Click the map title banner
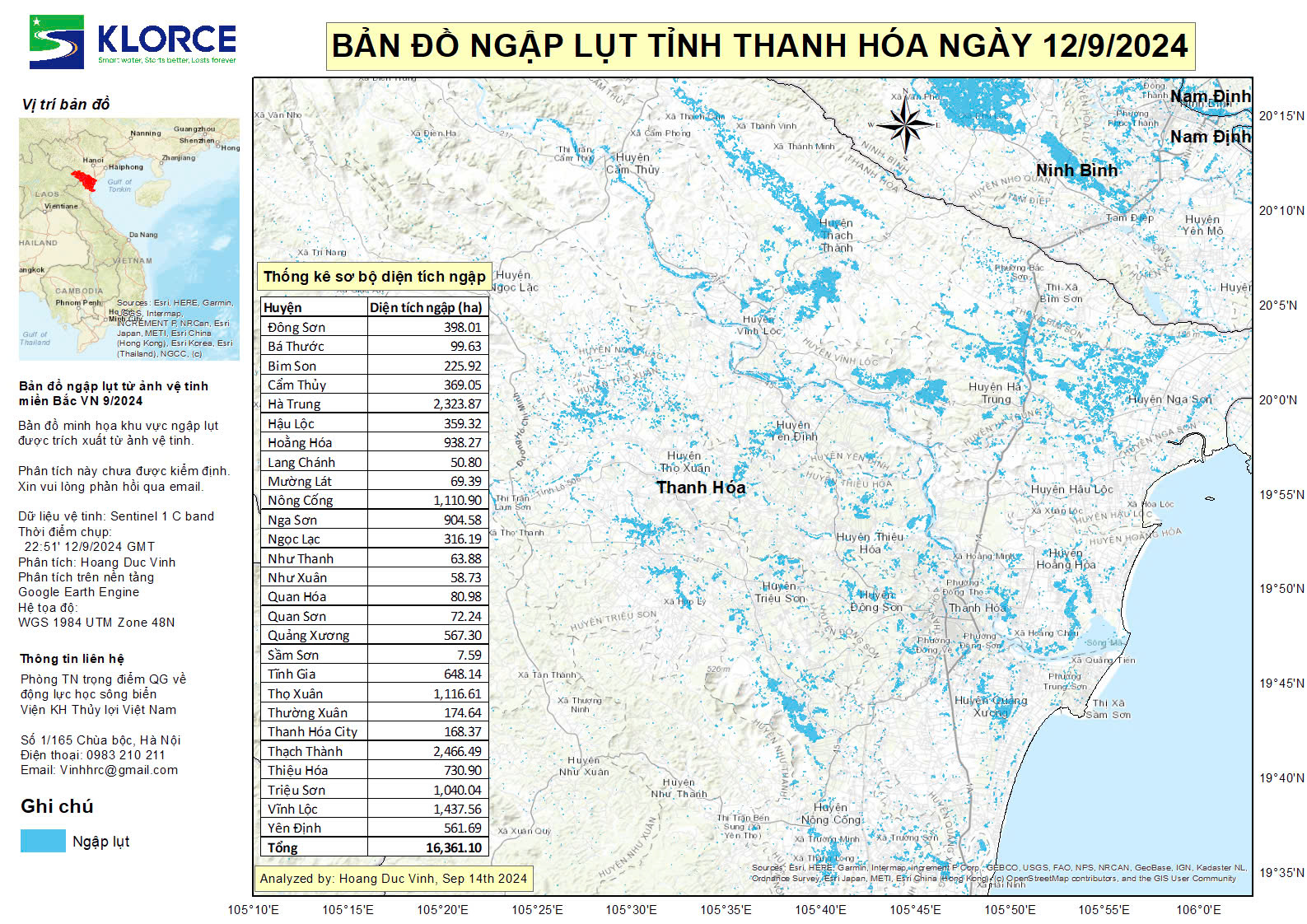Viewport: 1307px width, 924px height. click(759, 46)
